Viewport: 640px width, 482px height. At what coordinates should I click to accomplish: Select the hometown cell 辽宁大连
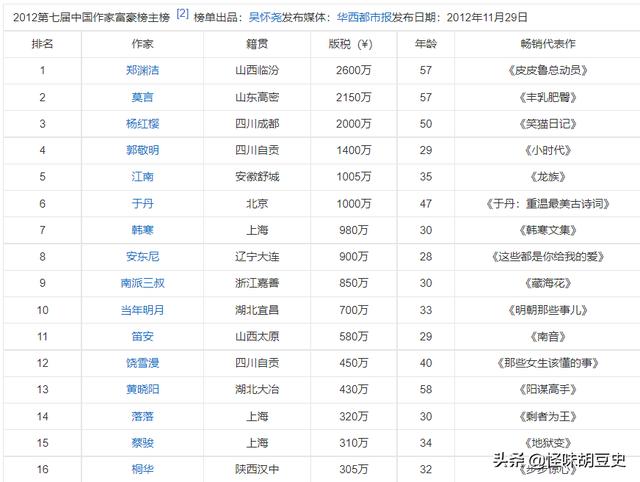click(x=257, y=257)
